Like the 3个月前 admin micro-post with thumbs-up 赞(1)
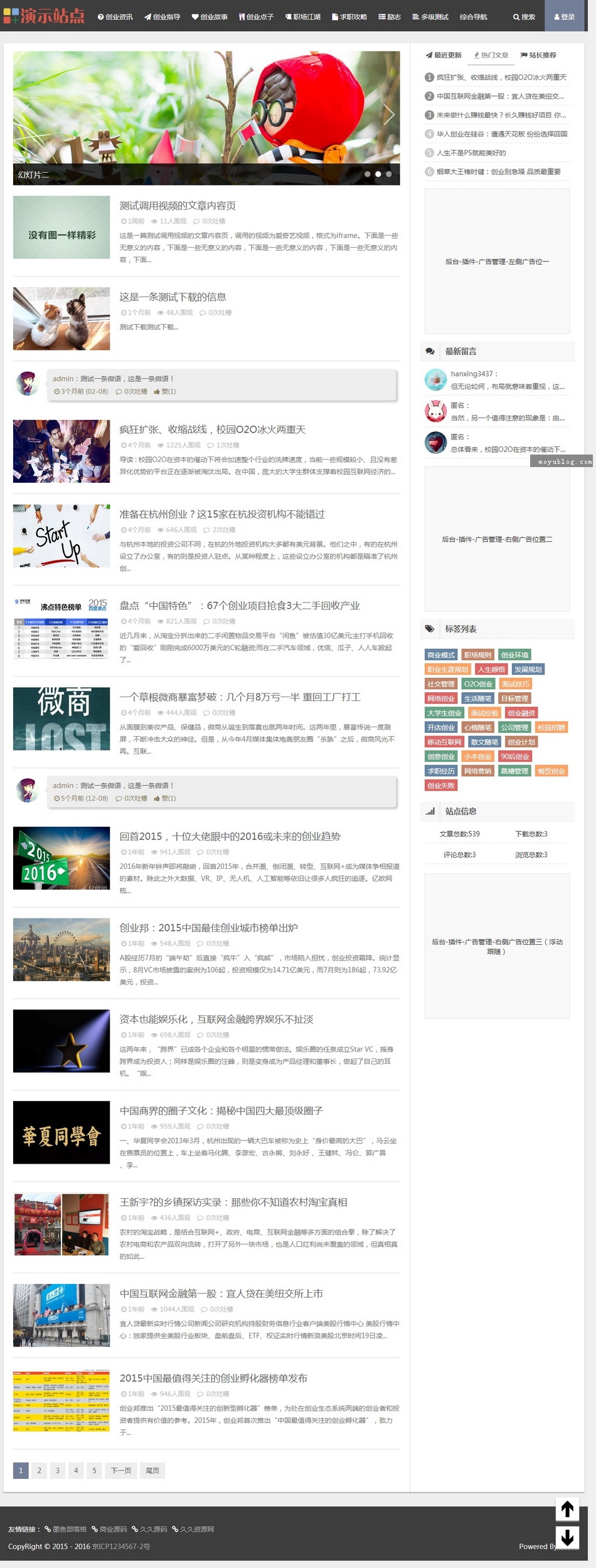The image size is (596, 1568). [x=164, y=391]
